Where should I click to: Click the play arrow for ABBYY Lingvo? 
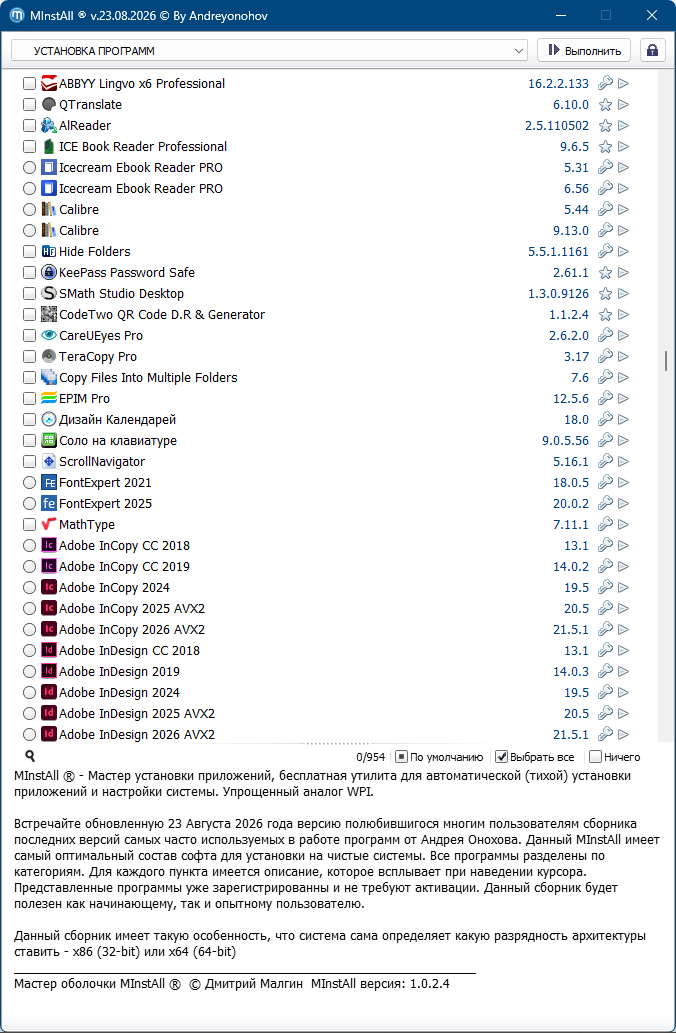[x=623, y=84]
